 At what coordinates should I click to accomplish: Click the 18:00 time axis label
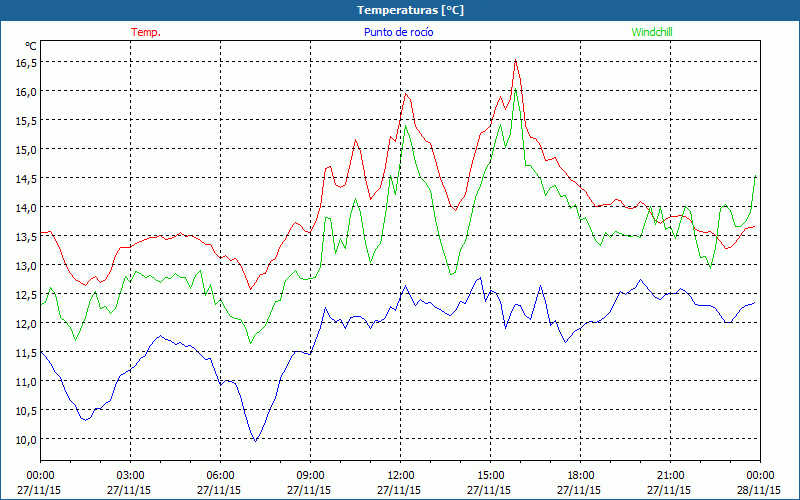click(x=581, y=476)
